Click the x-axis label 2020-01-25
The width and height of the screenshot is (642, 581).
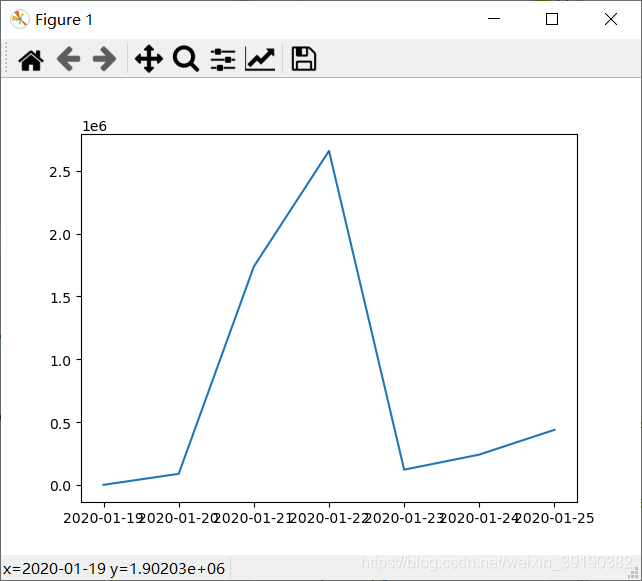(x=554, y=518)
